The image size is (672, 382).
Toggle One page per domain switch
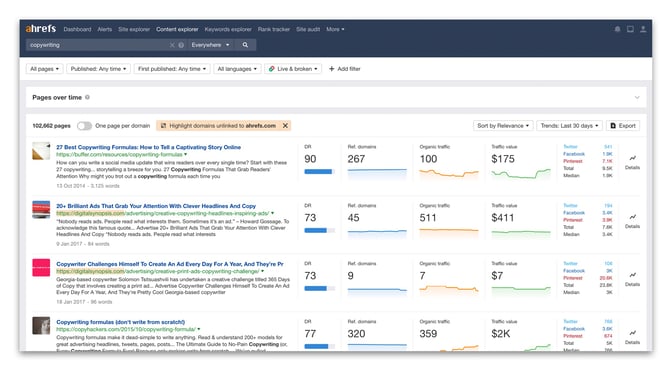point(84,126)
